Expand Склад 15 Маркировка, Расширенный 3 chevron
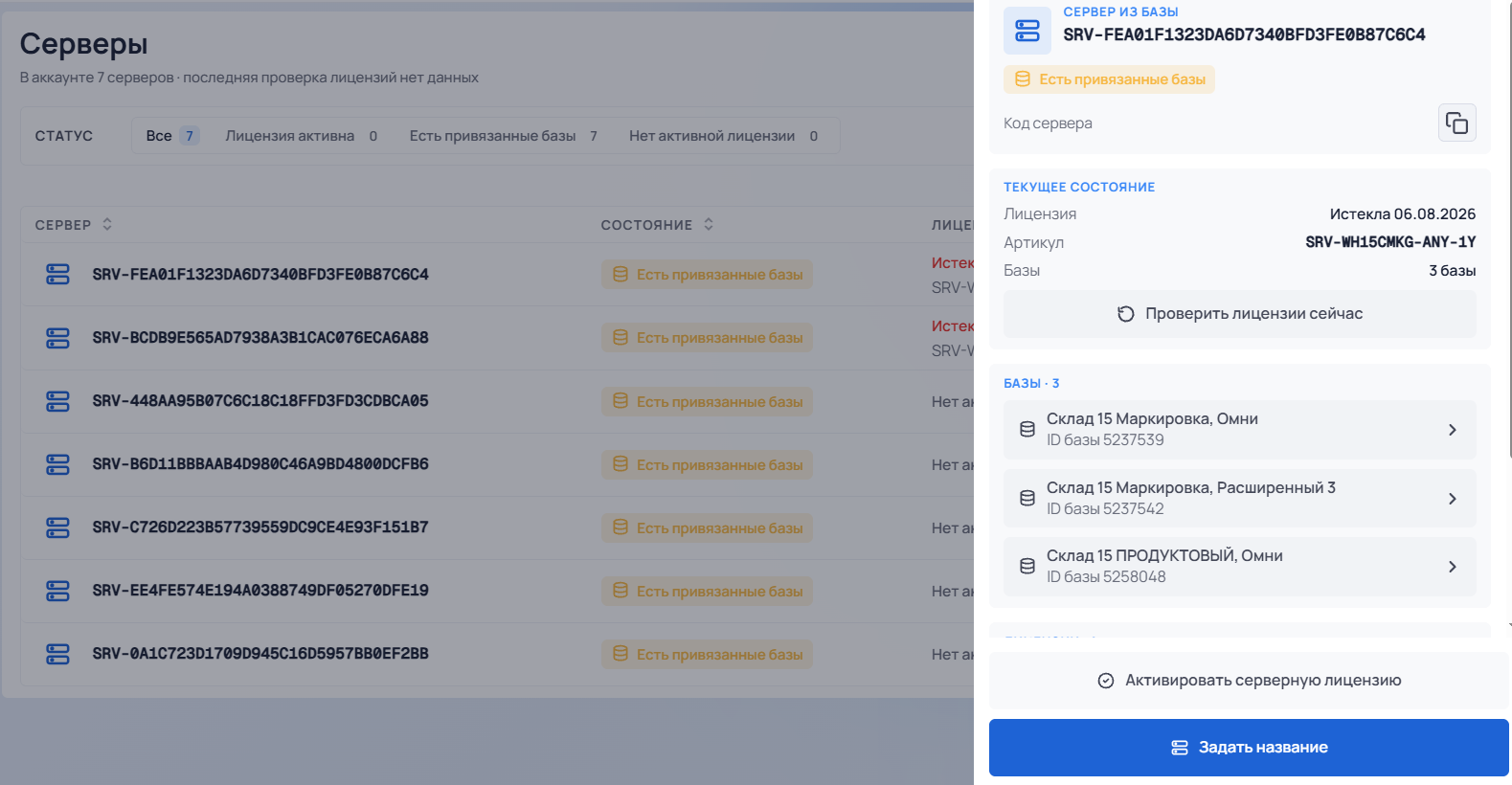Viewport: 1512px width, 785px height. [1452, 499]
